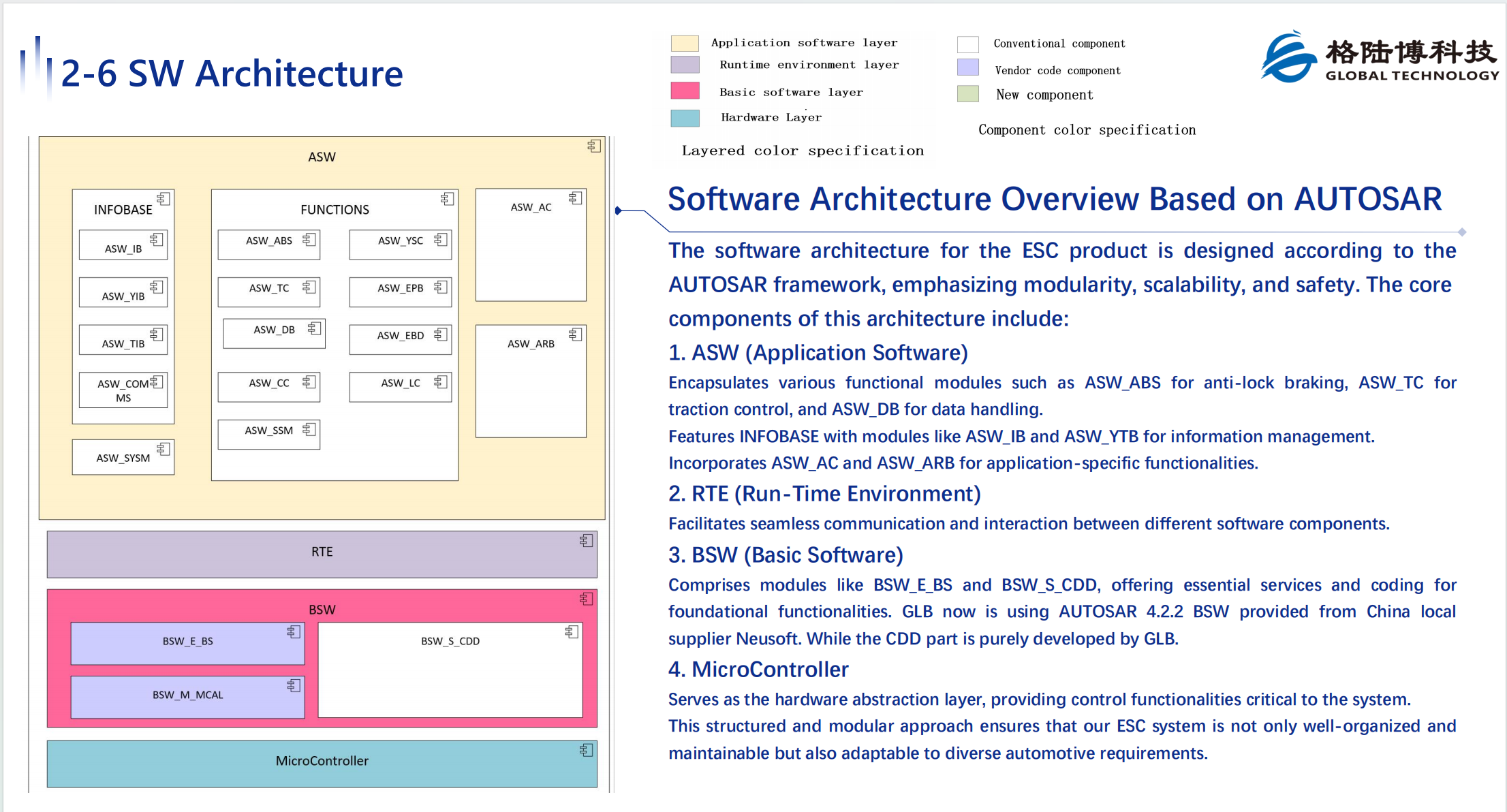Click the ASW_AC component block

531,245
